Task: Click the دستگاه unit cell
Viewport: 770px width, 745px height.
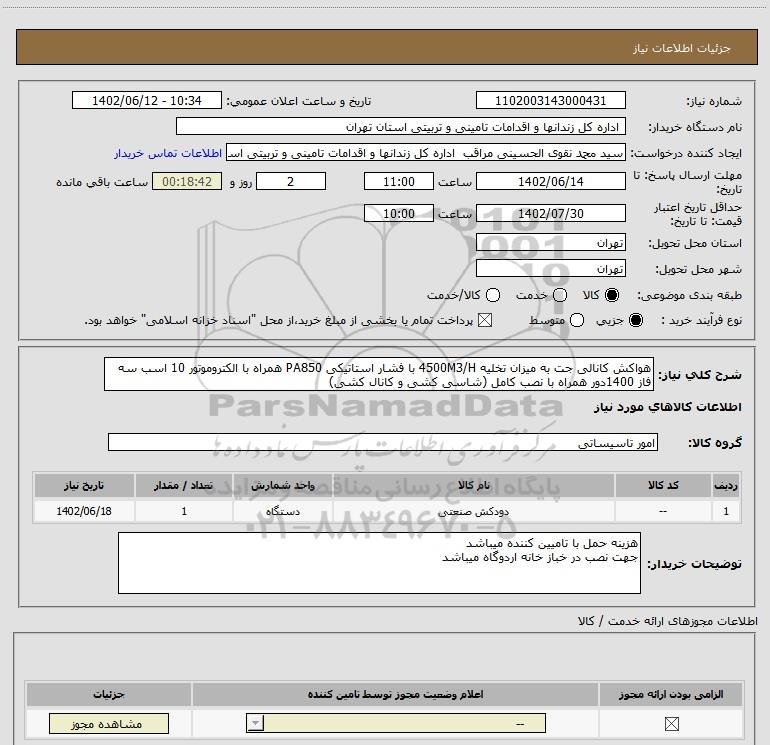Action: [x=283, y=511]
